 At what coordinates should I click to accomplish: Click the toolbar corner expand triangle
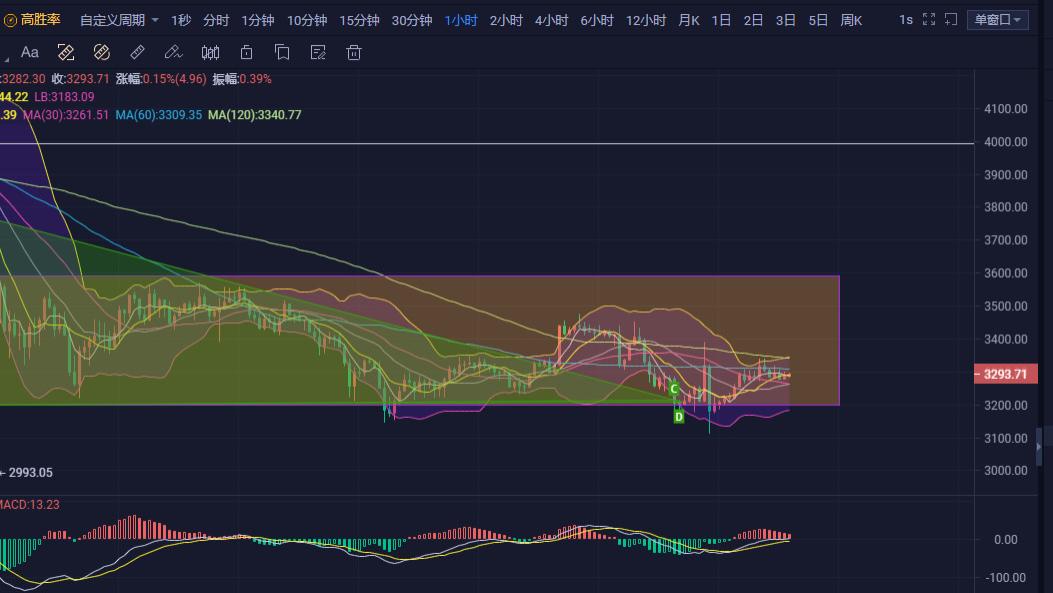coord(6,59)
